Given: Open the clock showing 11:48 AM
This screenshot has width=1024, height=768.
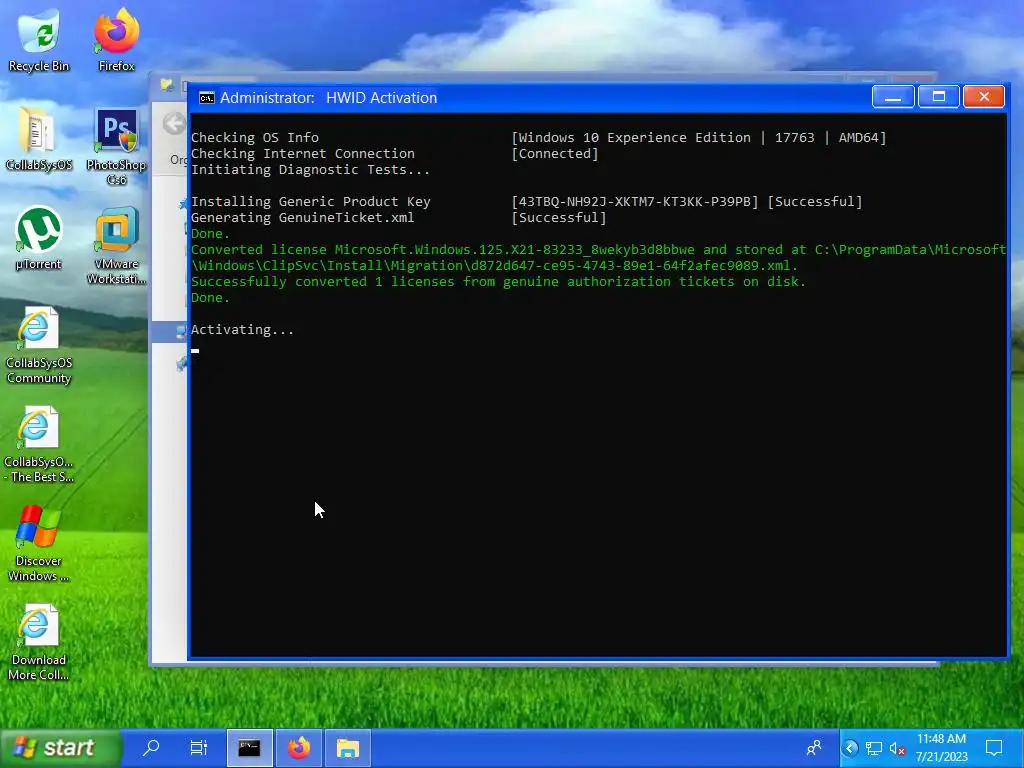Looking at the screenshot, I should 942,748.
